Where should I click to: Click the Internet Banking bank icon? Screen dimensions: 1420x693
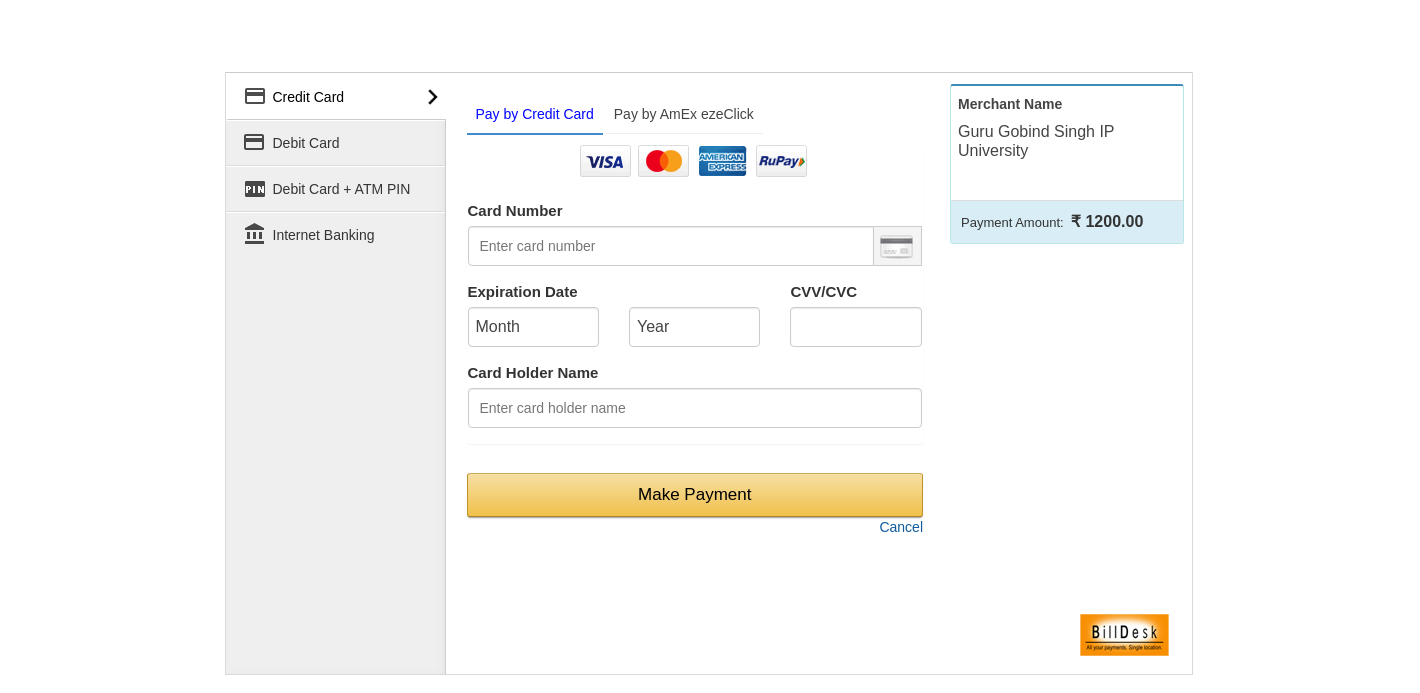coord(255,234)
